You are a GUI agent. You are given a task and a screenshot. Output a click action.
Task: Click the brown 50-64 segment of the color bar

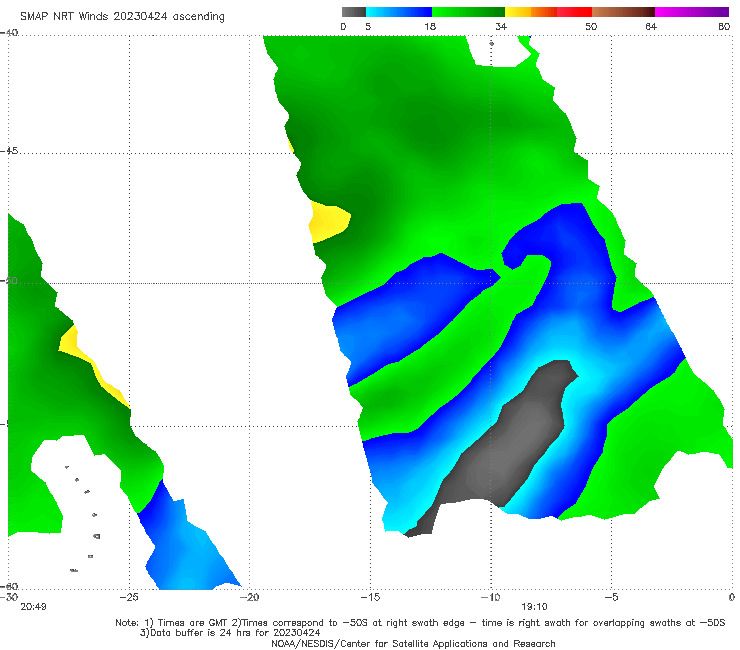coord(623,12)
